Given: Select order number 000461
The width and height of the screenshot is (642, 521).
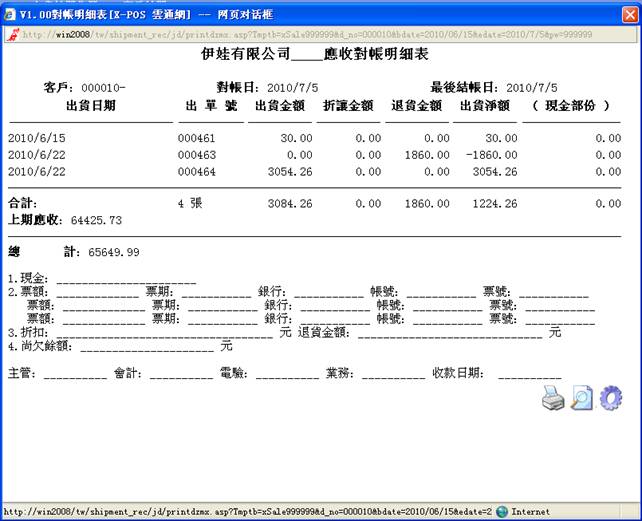Looking at the screenshot, I should pyautogui.click(x=197, y=138).
